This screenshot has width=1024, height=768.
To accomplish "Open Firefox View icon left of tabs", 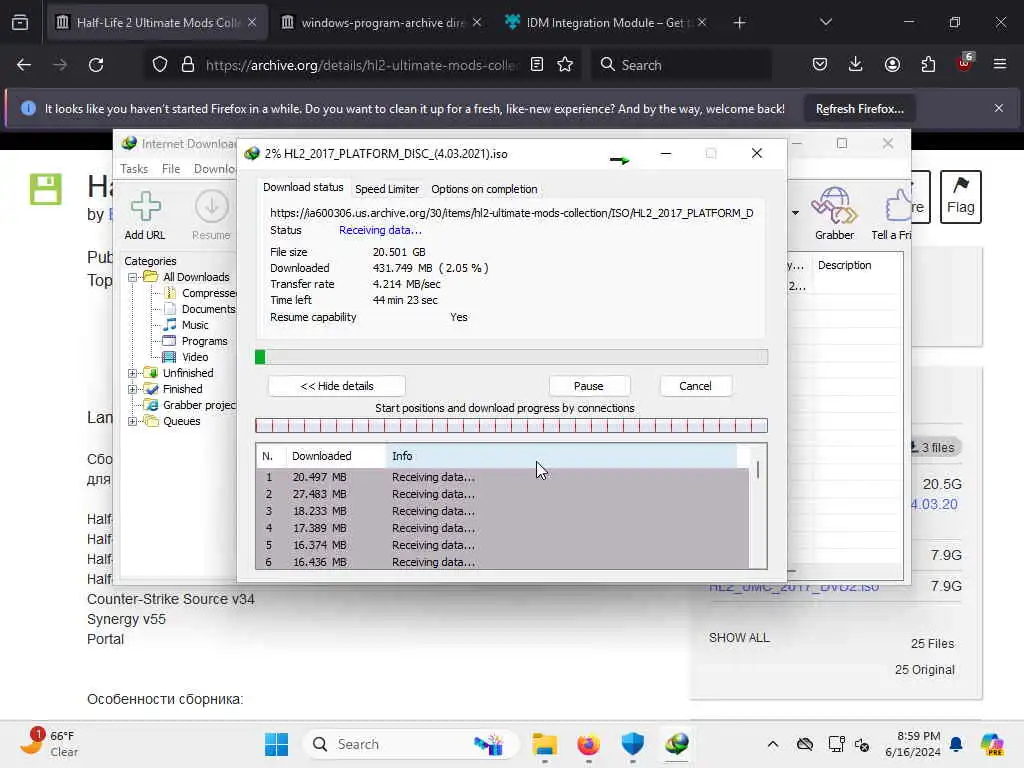I will tap(20, 23).
